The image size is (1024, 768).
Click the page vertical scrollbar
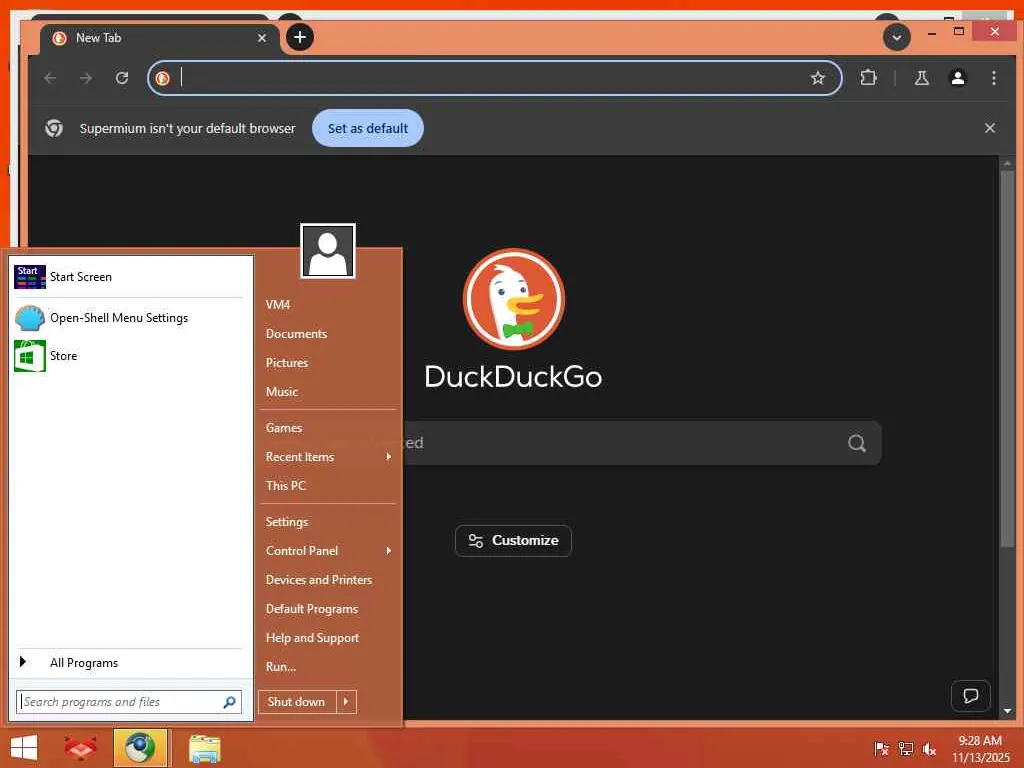click(1007, 358)
